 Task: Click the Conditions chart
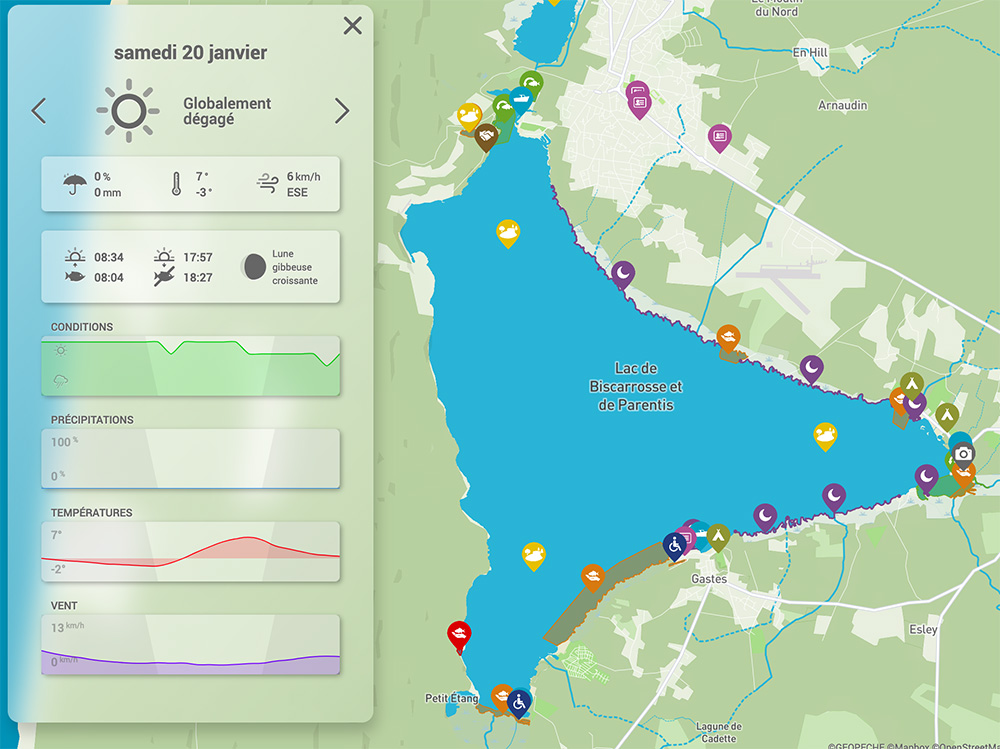[191, 366]
